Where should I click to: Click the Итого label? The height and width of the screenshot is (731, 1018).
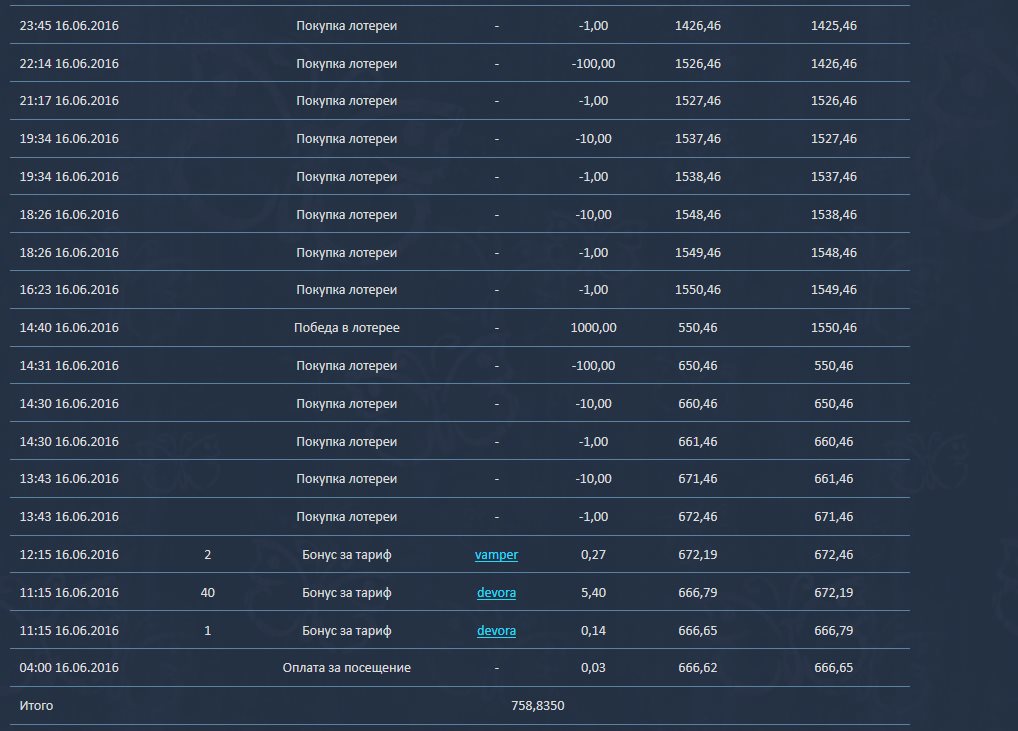36,706
